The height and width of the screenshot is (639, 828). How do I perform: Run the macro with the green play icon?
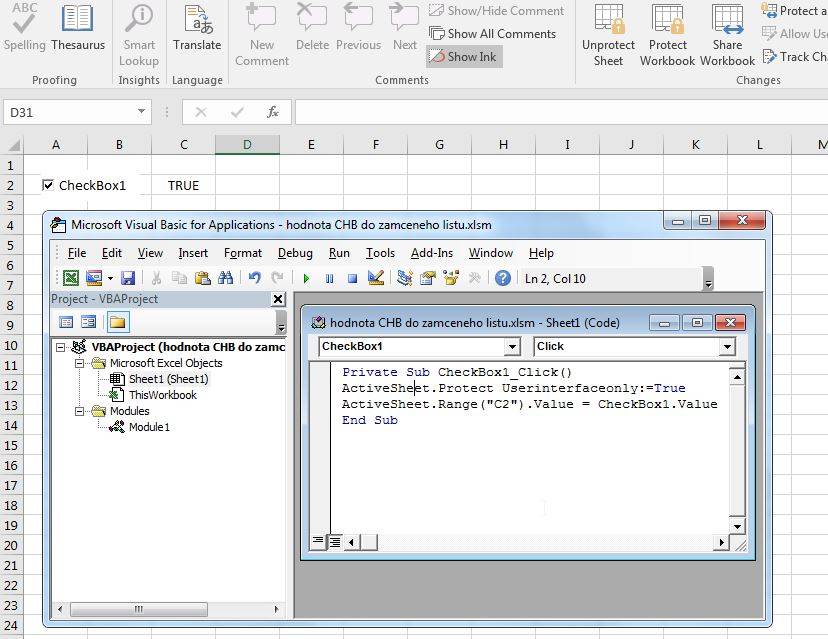(306, 278)
